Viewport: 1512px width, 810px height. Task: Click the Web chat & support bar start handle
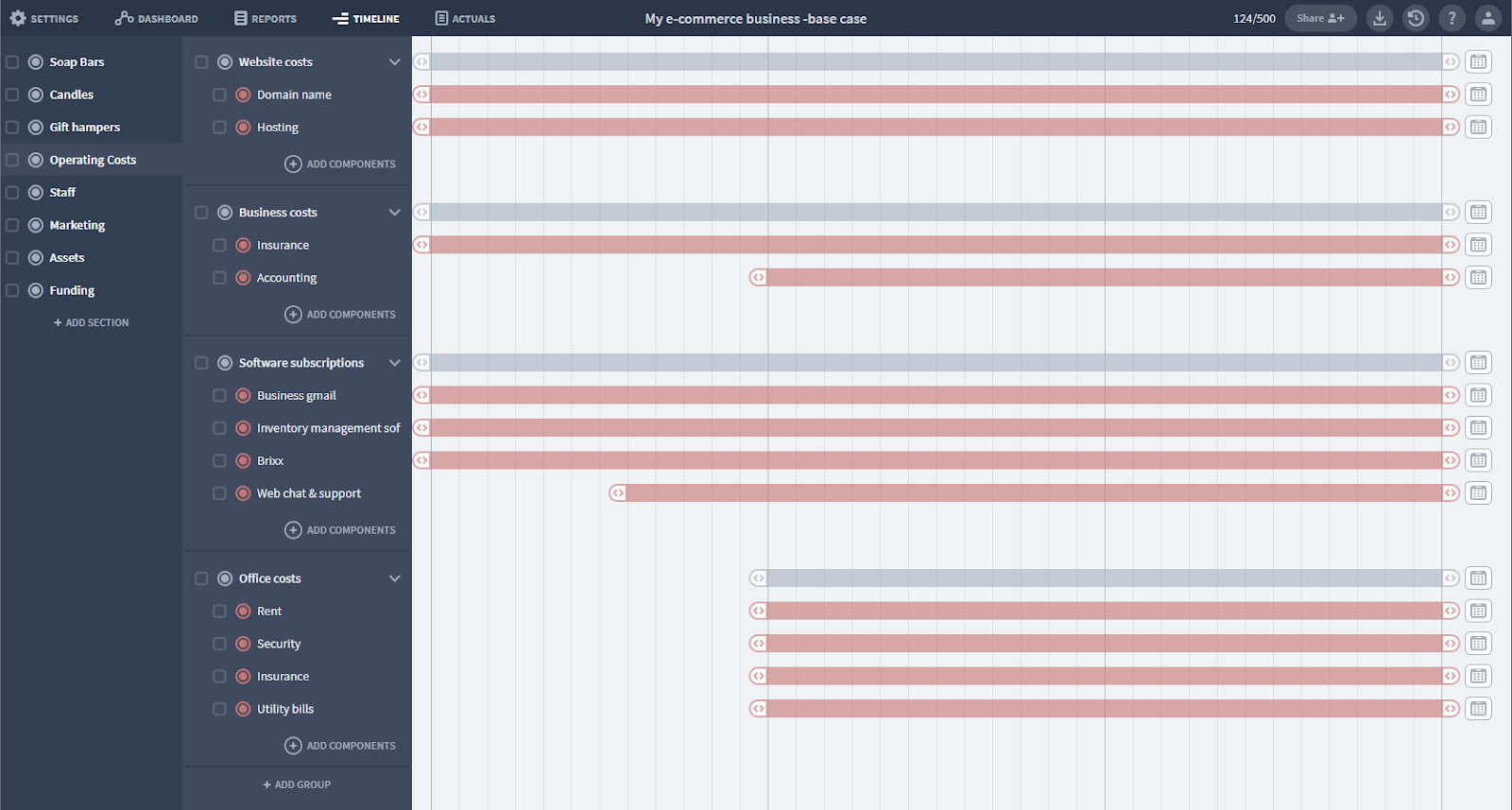point(617,492)
